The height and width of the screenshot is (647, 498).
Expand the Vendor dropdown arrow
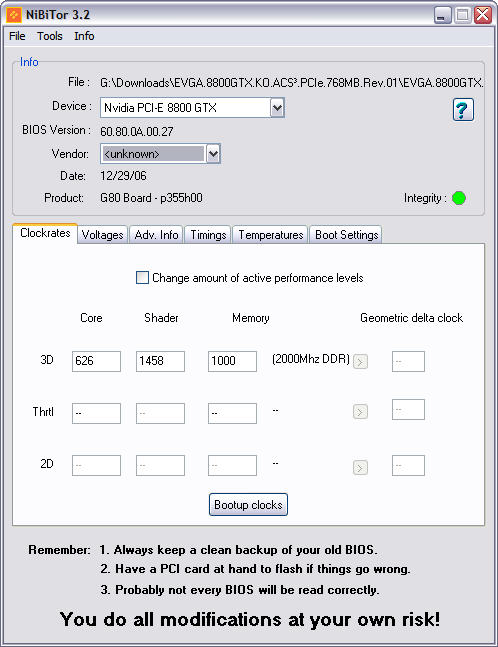[213, 154]
